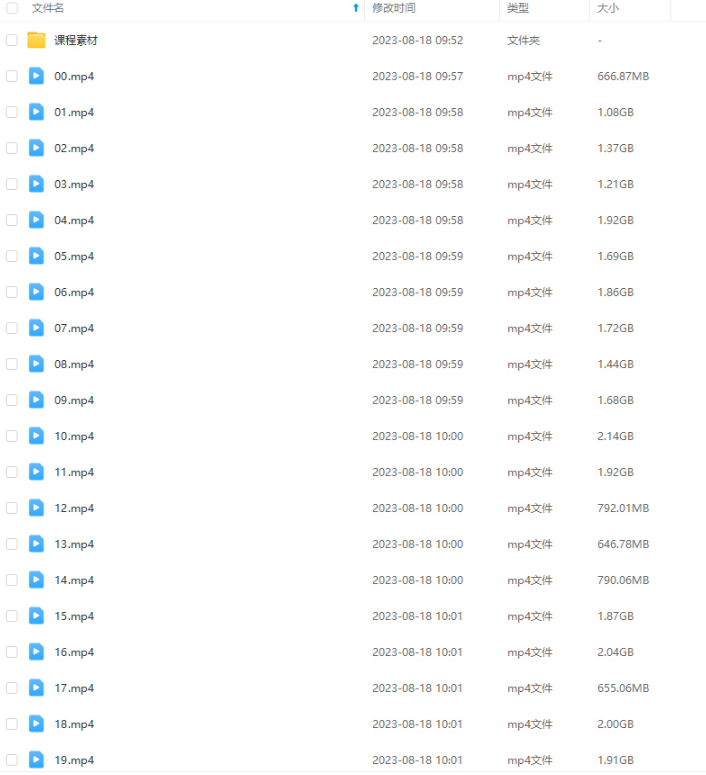Sort by 类型 column header
The width and height of the screenshot is (706, 775).
(x=518, y=8)
